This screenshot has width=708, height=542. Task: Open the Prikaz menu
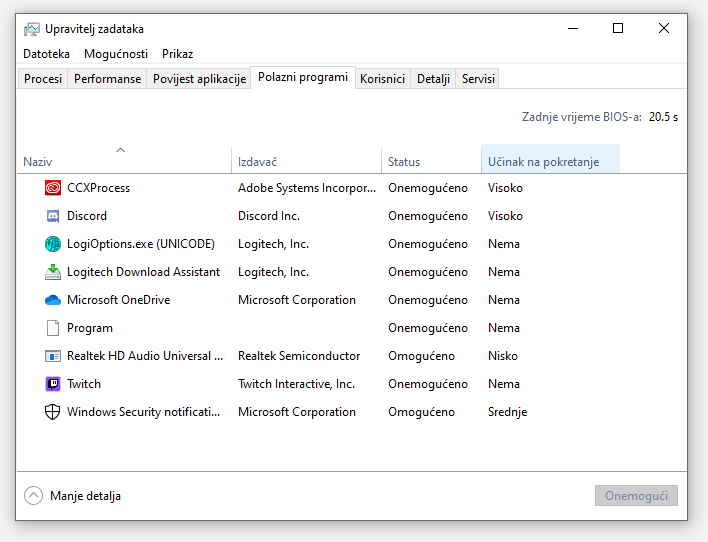click(x=176, y=54)
